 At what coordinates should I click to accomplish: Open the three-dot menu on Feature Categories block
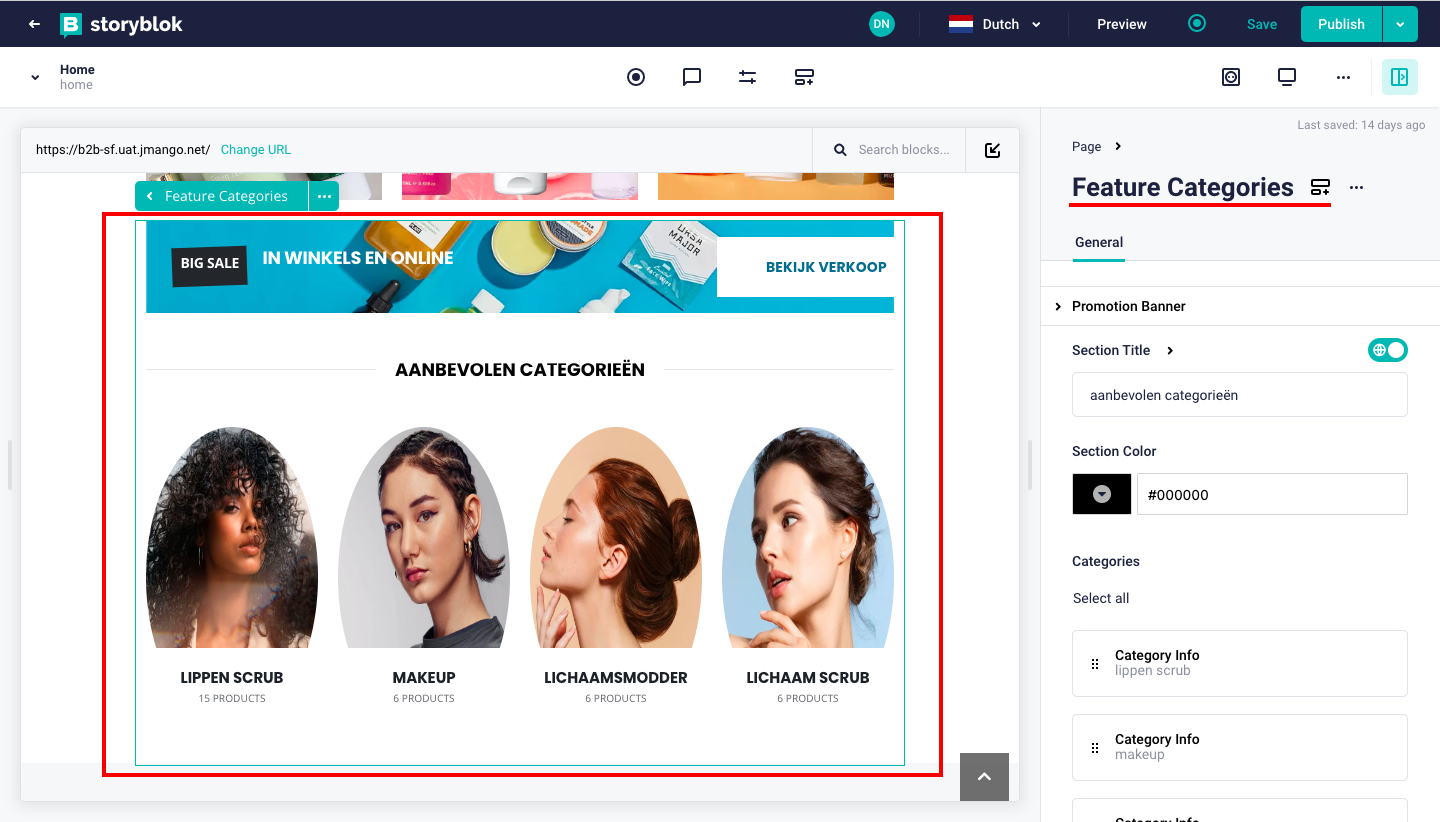[324, 196]
